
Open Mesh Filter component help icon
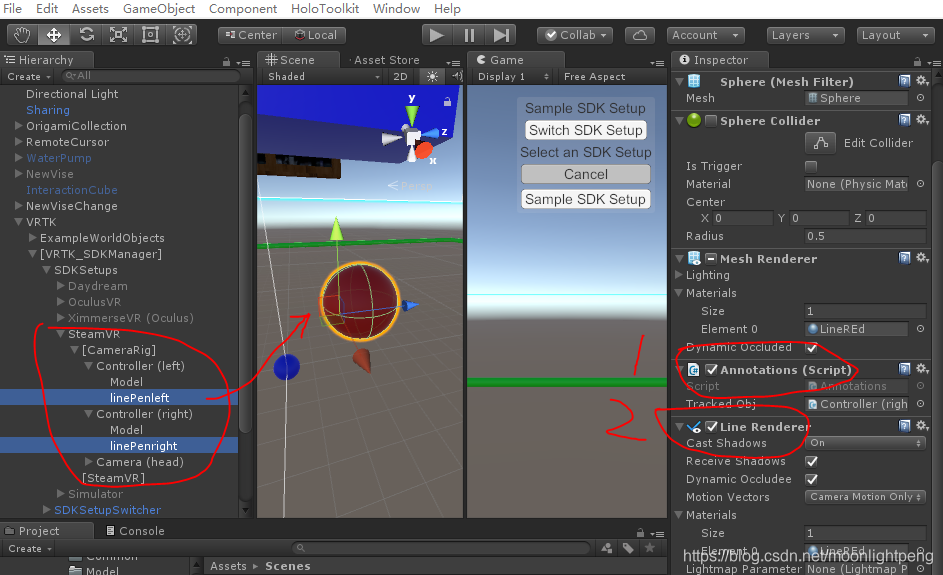(905, 81)
